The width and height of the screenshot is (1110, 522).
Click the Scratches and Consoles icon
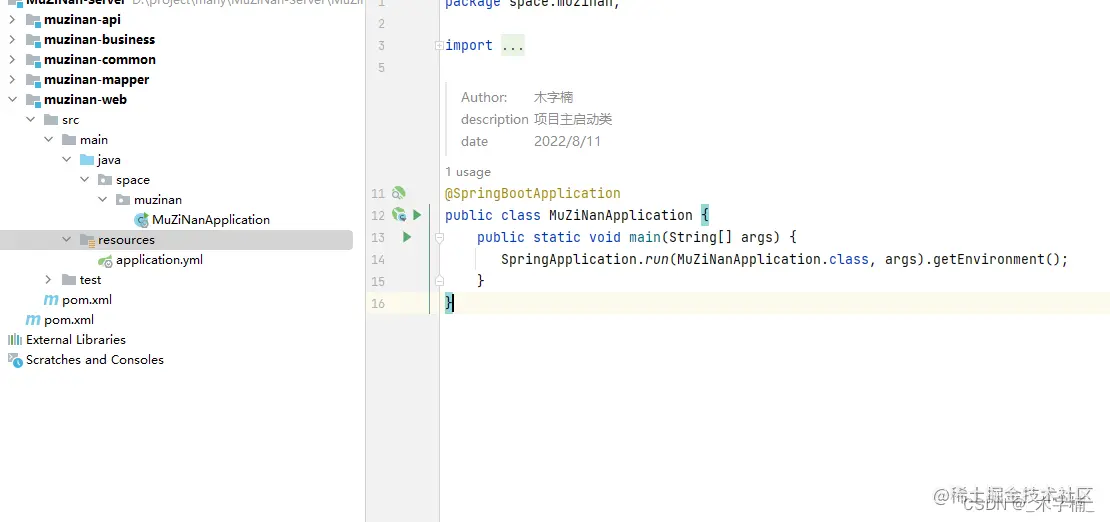[x=15, y=360]
